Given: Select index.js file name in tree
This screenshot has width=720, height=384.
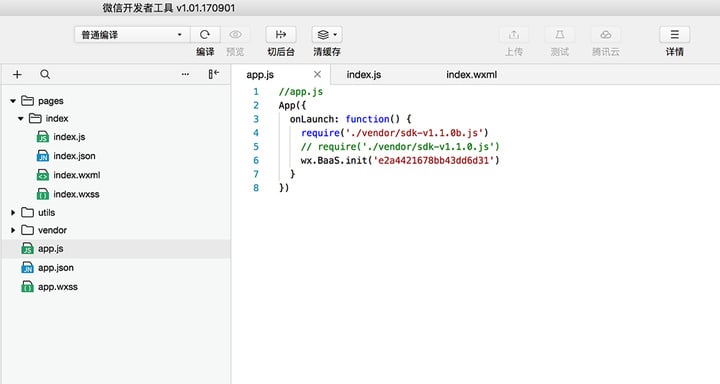Looking at the screenshot, I should 69,137.
